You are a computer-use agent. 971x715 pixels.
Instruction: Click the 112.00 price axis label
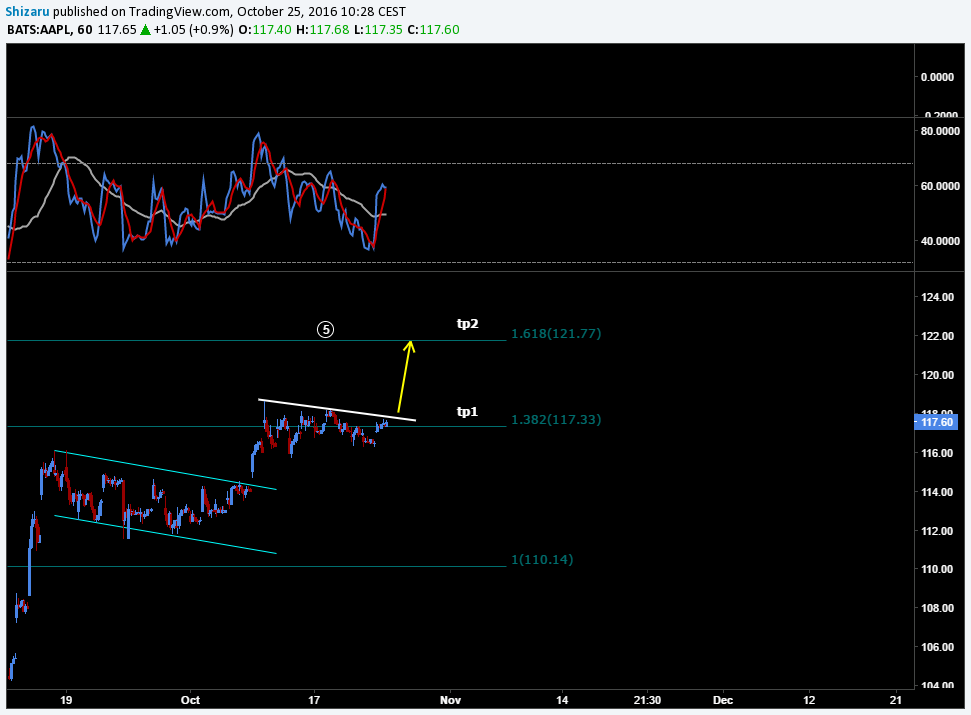click(x=938, y=531)
